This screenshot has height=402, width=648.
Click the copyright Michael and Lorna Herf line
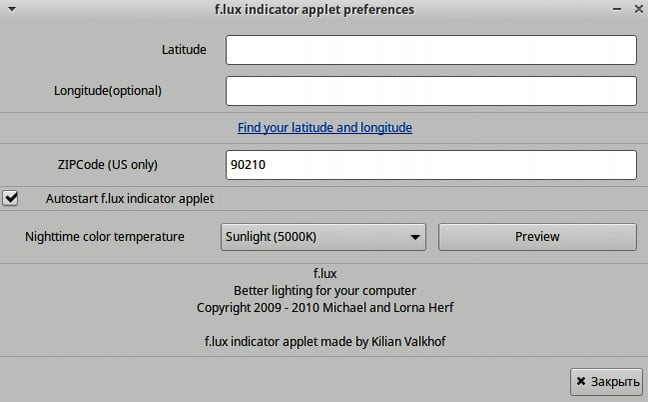[325, 307]
